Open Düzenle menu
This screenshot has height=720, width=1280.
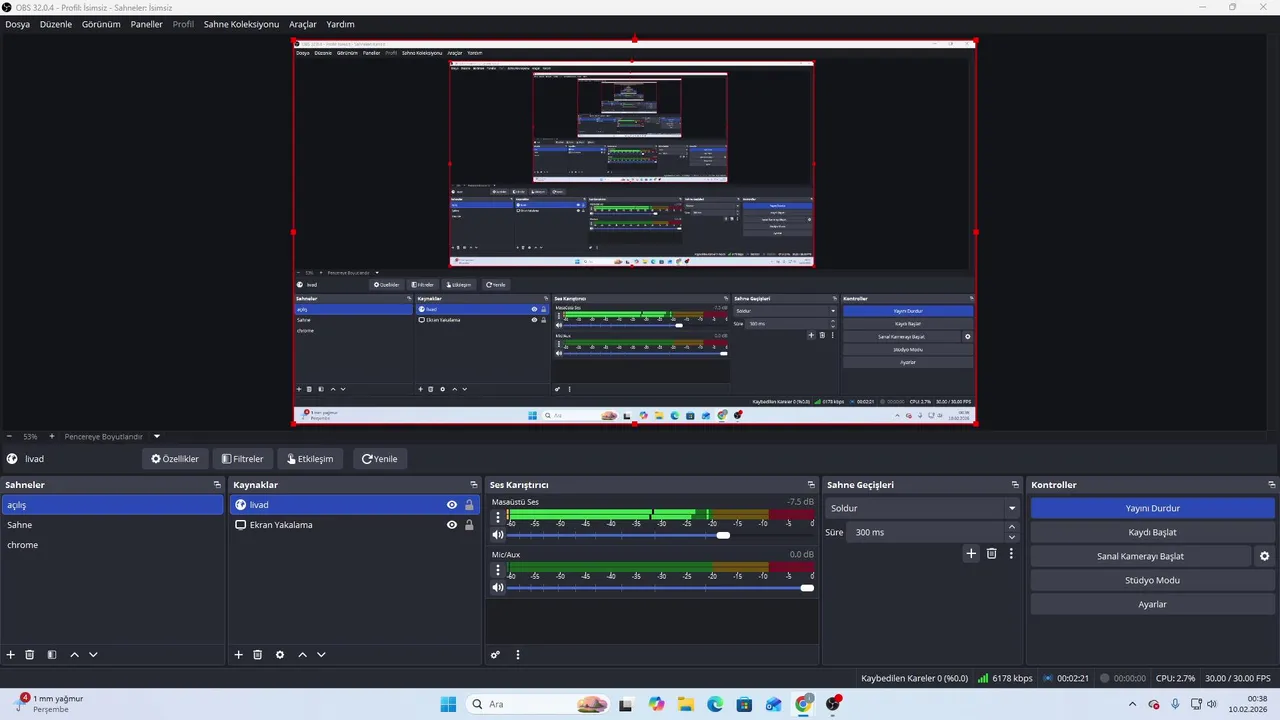(x=56, y=24)
